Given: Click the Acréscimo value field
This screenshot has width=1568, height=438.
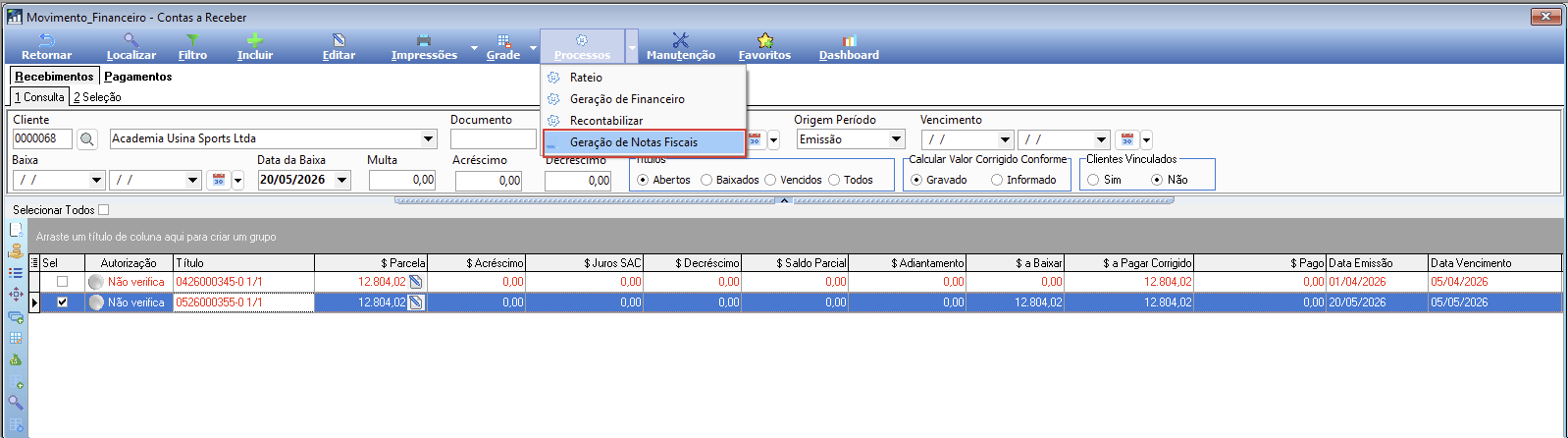Looking at the screenshot, I should (489, 180).
